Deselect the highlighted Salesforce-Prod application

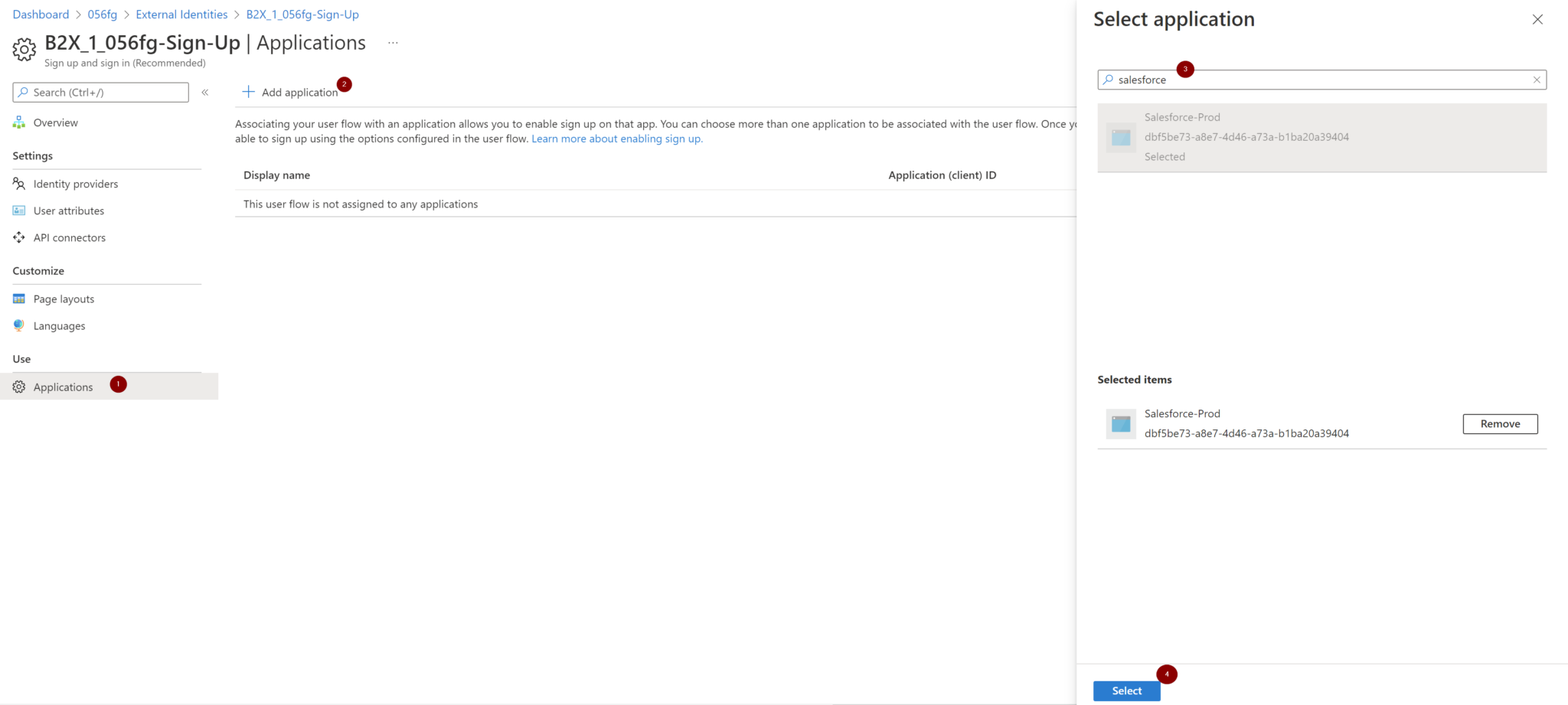(1321, 138)
